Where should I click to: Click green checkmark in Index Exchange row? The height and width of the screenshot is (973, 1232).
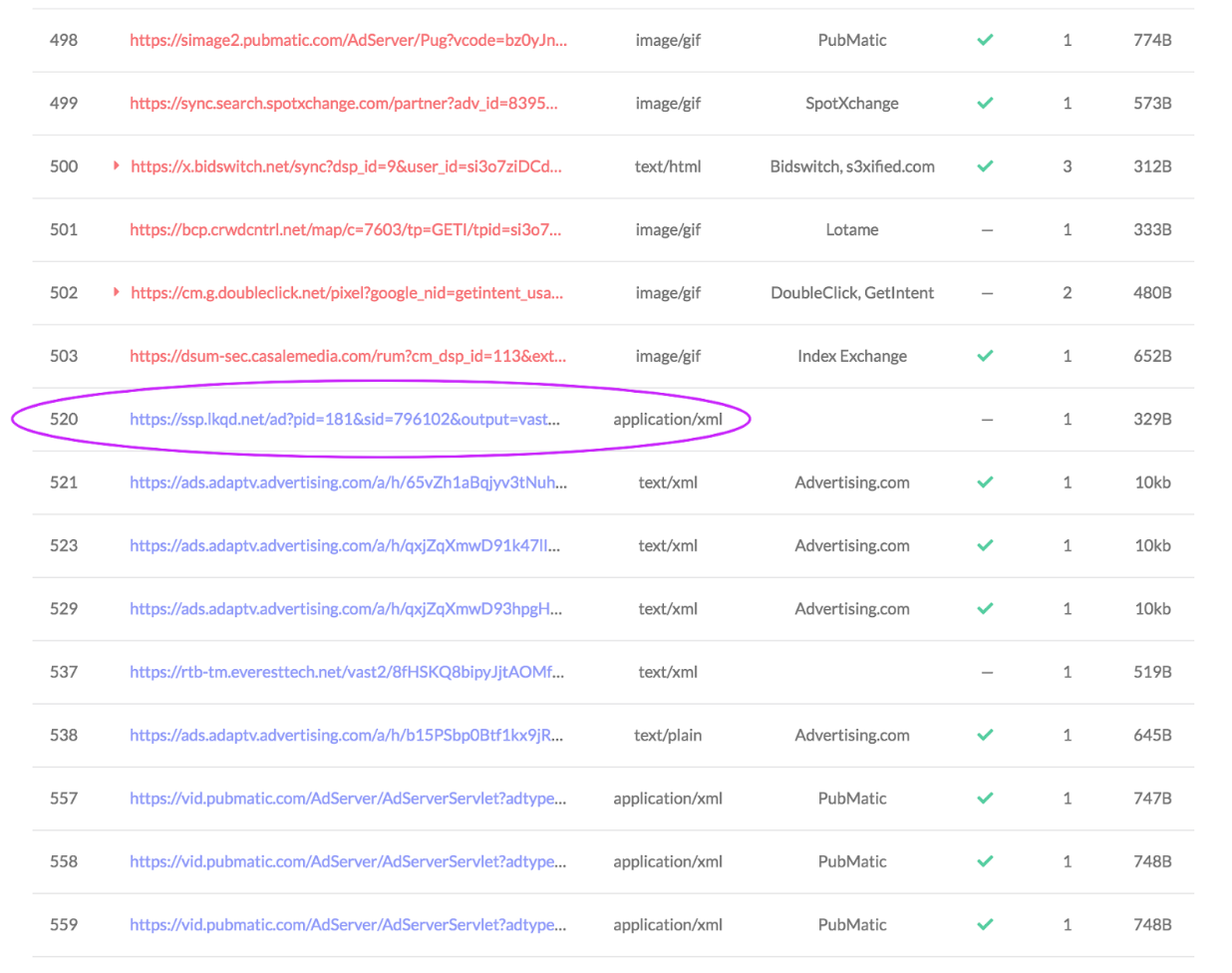pyautogui.click(x=985, y=356)
